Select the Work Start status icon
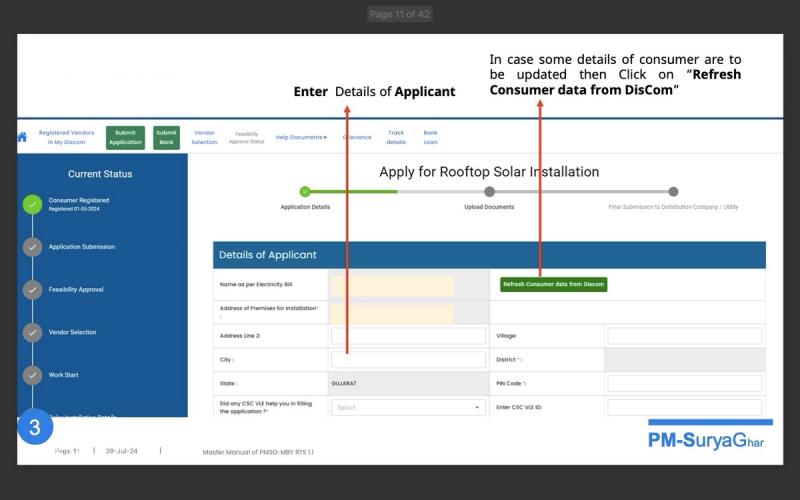 (x=32, y=375)
